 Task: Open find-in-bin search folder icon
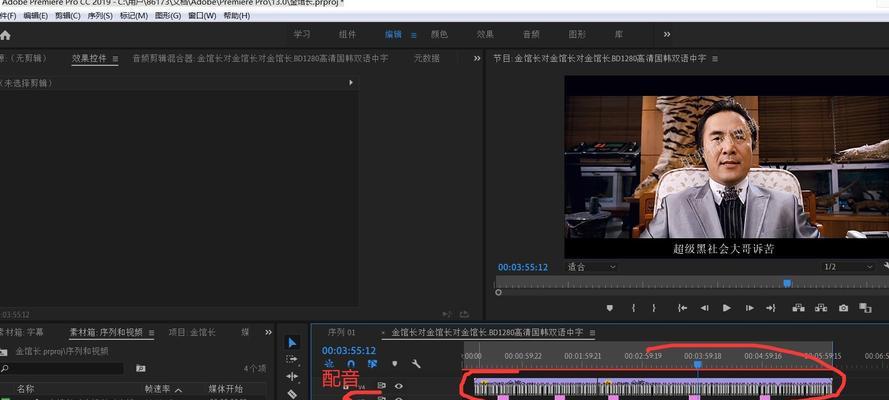point(141,368)
